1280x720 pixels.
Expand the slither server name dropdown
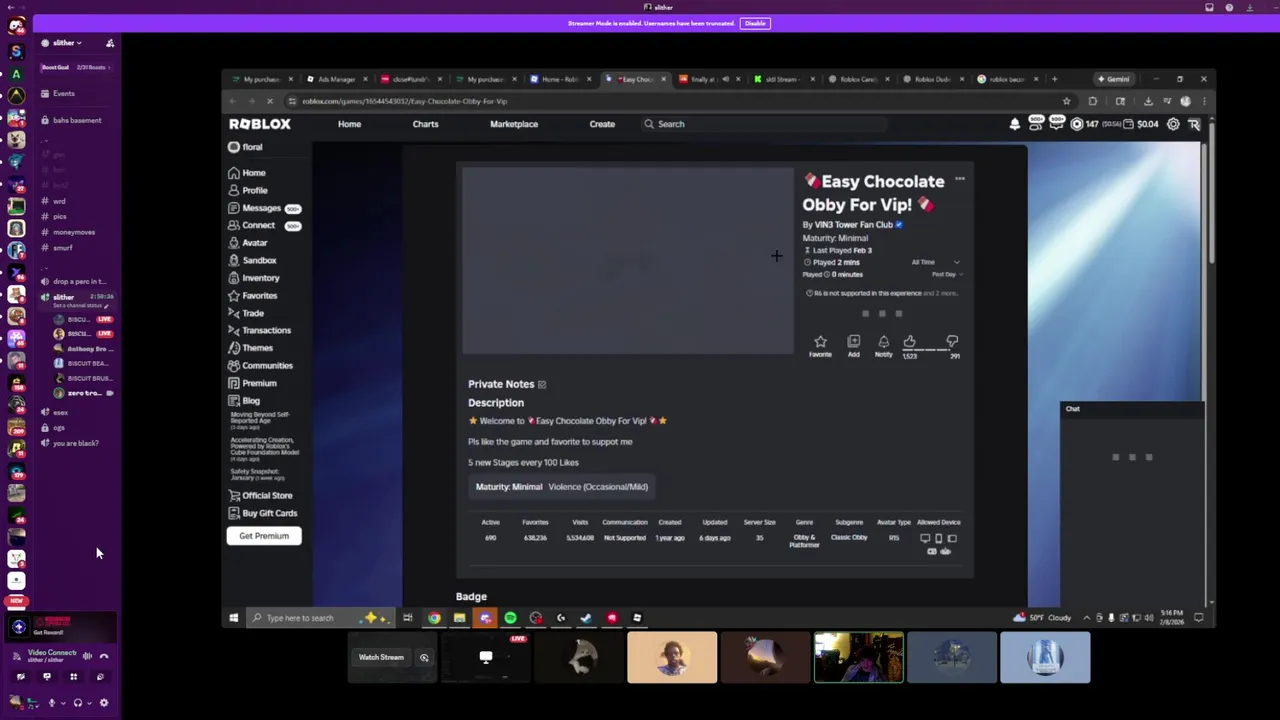[68, 43]
